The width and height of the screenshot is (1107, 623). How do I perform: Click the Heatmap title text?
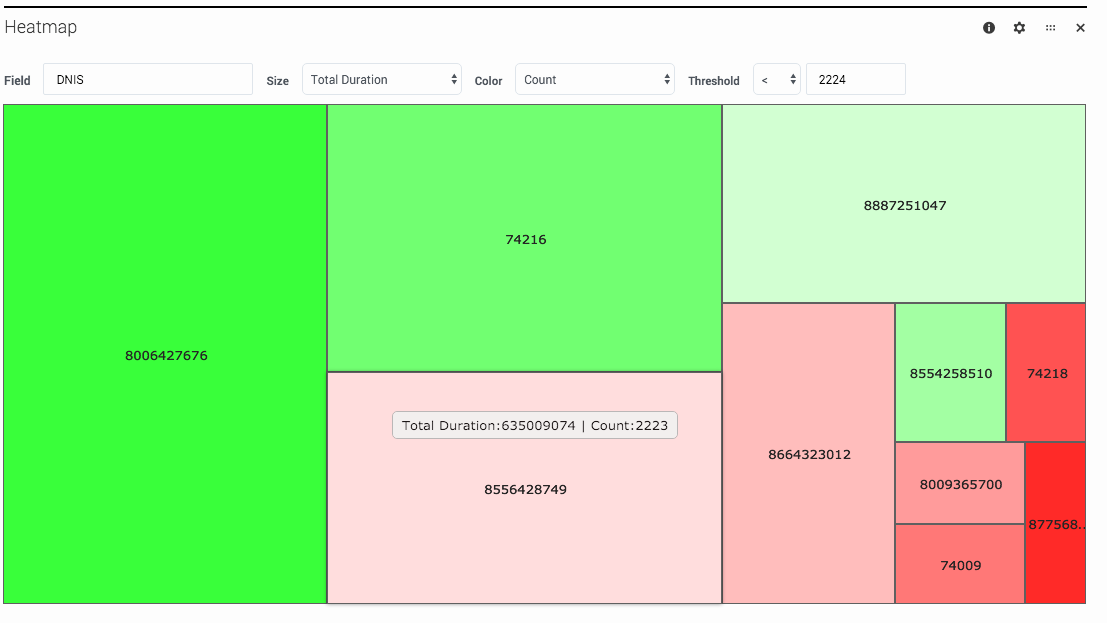[41, 28]
